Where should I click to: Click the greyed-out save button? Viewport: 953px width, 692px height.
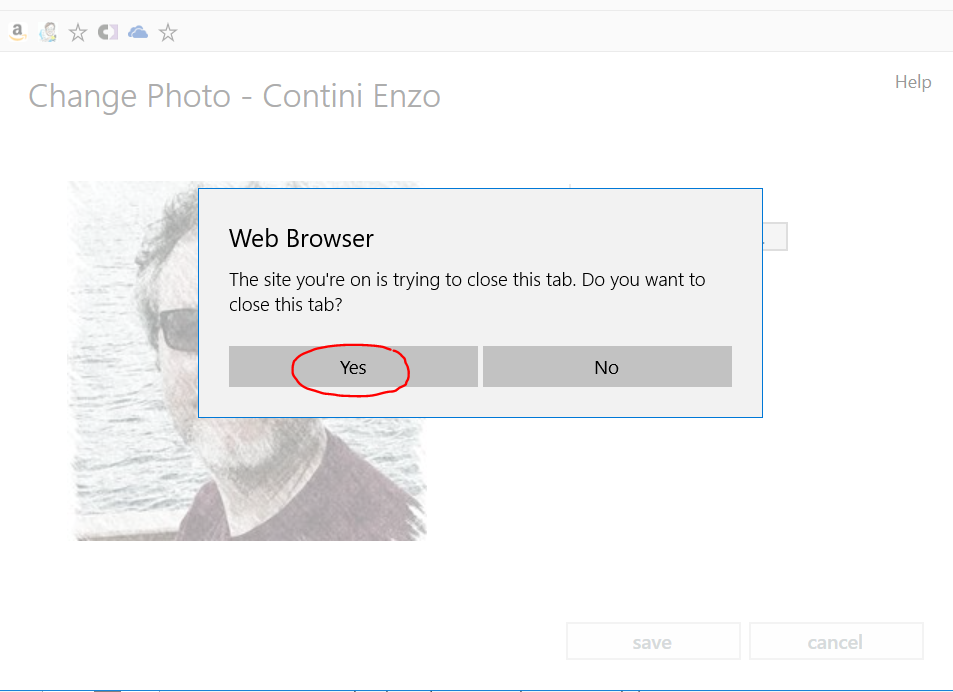[652, 642]
